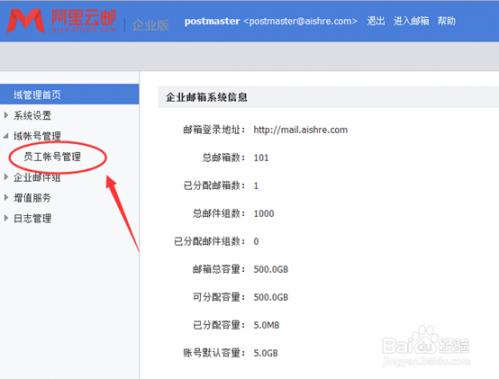499x379 pixels.
Task: Click the 总邮箱数 value 101
Action: coord(261,158)
